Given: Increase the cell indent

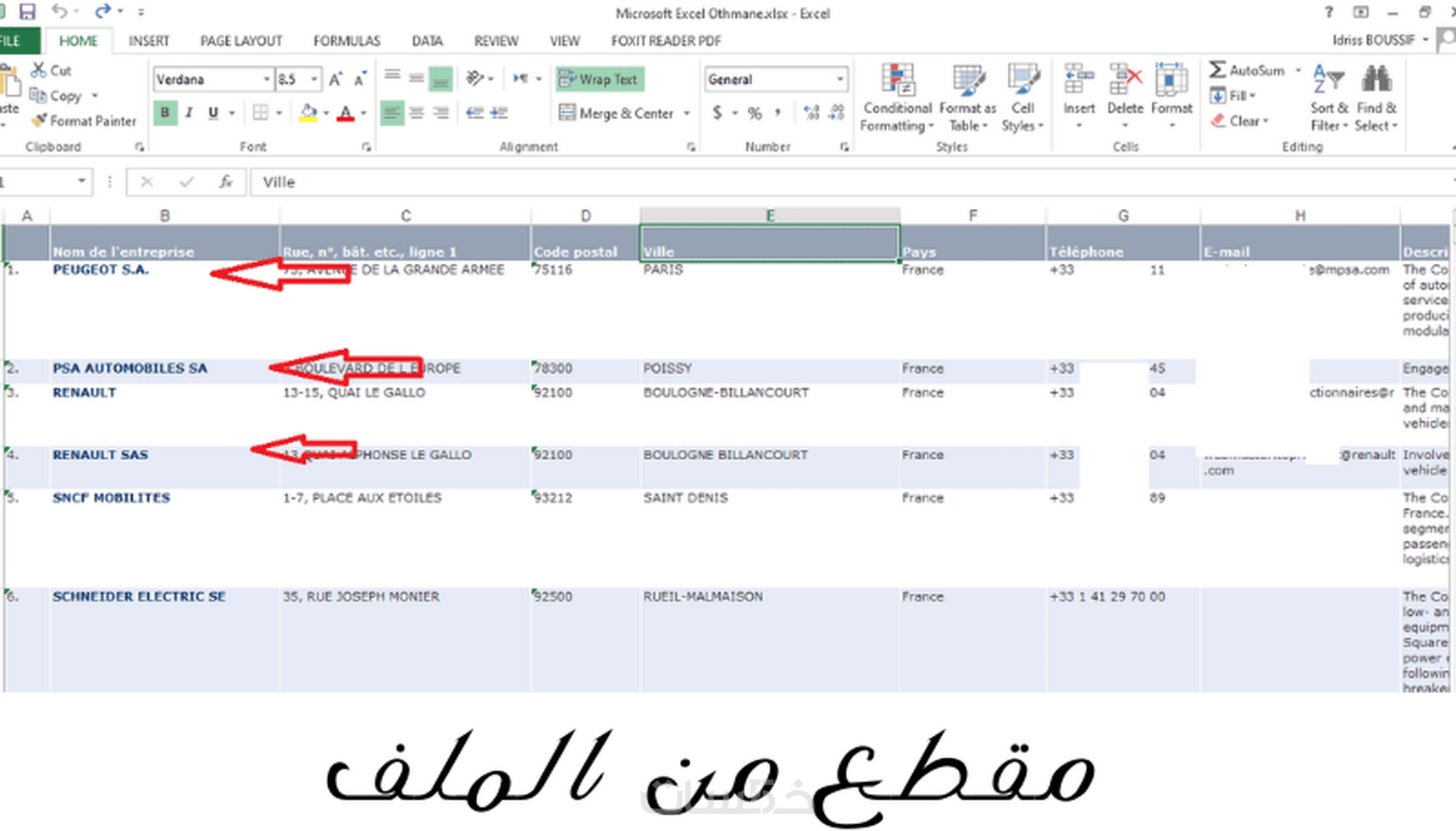Looking at the screenshot, I should point(499,113).
